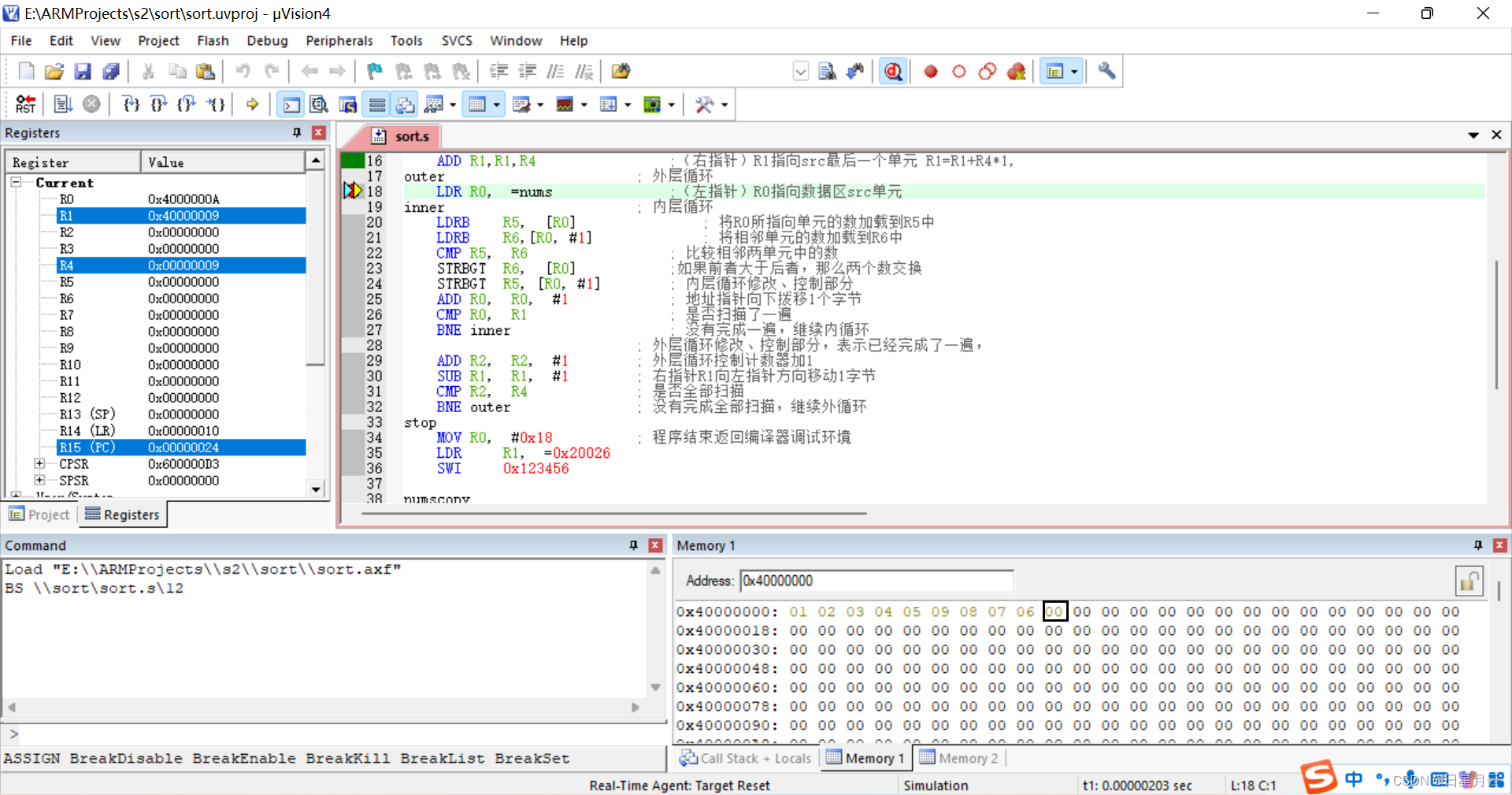Open the Flash menu

pyautogui.click(x=213, y=40)
